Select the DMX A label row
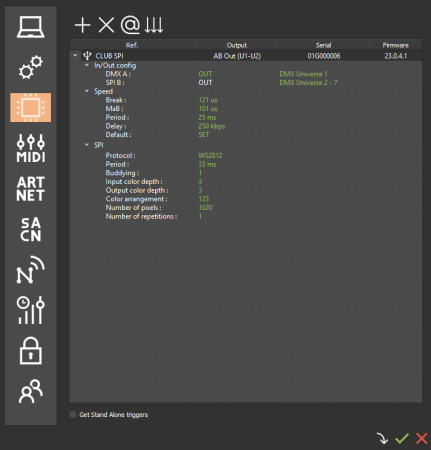The height and width of the screenshot is (450, 431). [118, 74]
